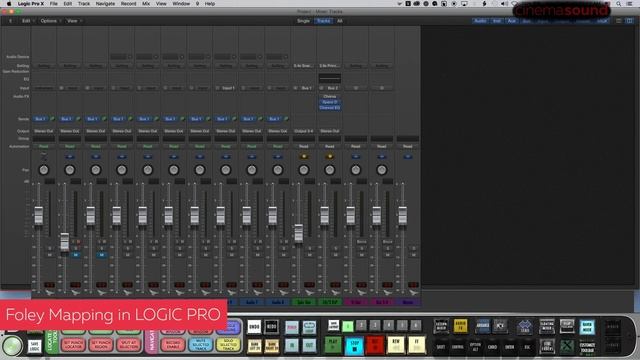The image size is (640, 360).
Task: Bypass the Chorus plug-in on Bus 2 strip
Action: coord(330,97)
